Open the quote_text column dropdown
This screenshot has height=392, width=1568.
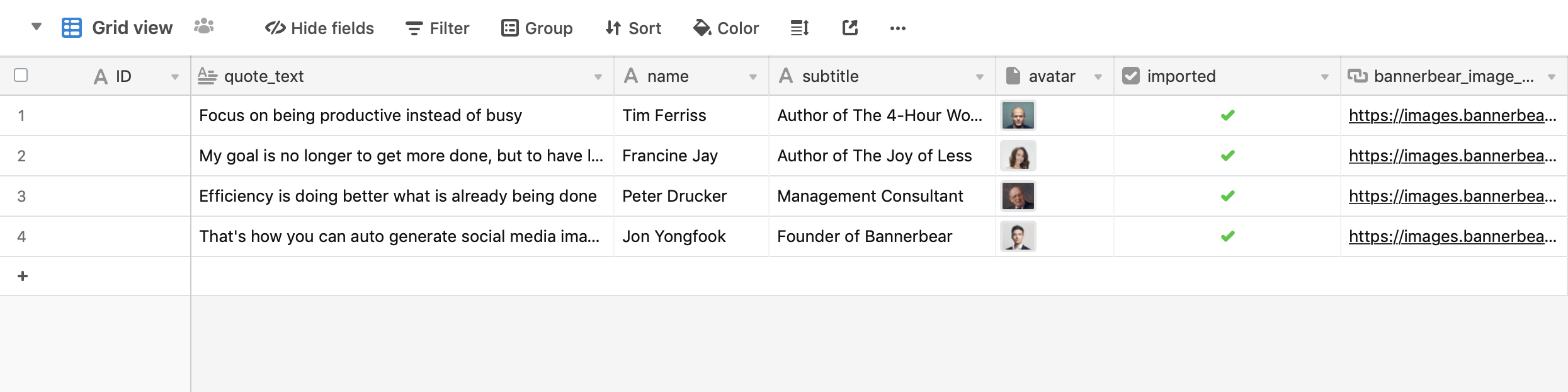[x=598, y=77]
